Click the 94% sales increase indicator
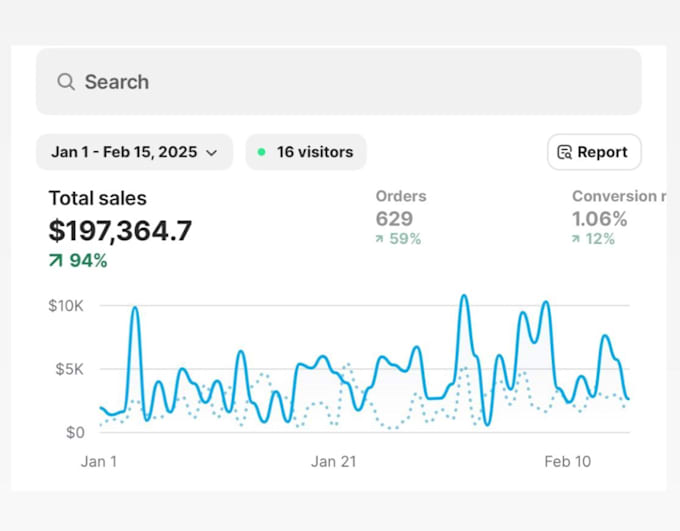Viewport: 680px width, 531px height. 78,261
